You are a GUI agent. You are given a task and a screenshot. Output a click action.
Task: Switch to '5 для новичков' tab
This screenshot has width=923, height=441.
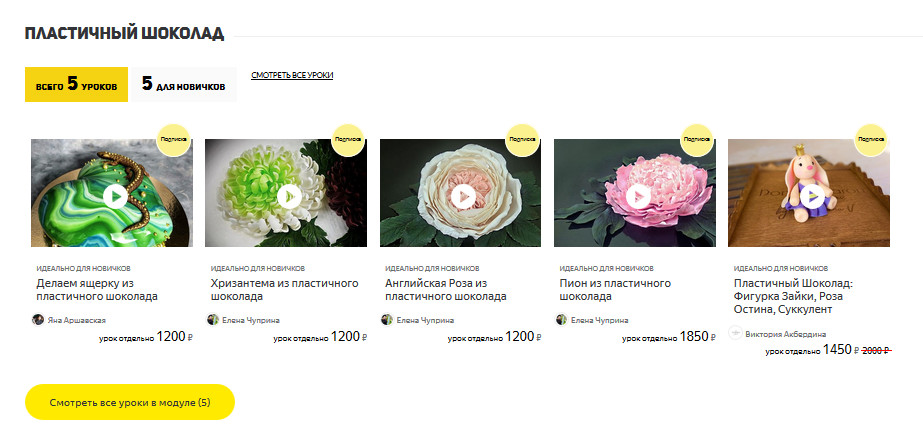tap(183, 85)
